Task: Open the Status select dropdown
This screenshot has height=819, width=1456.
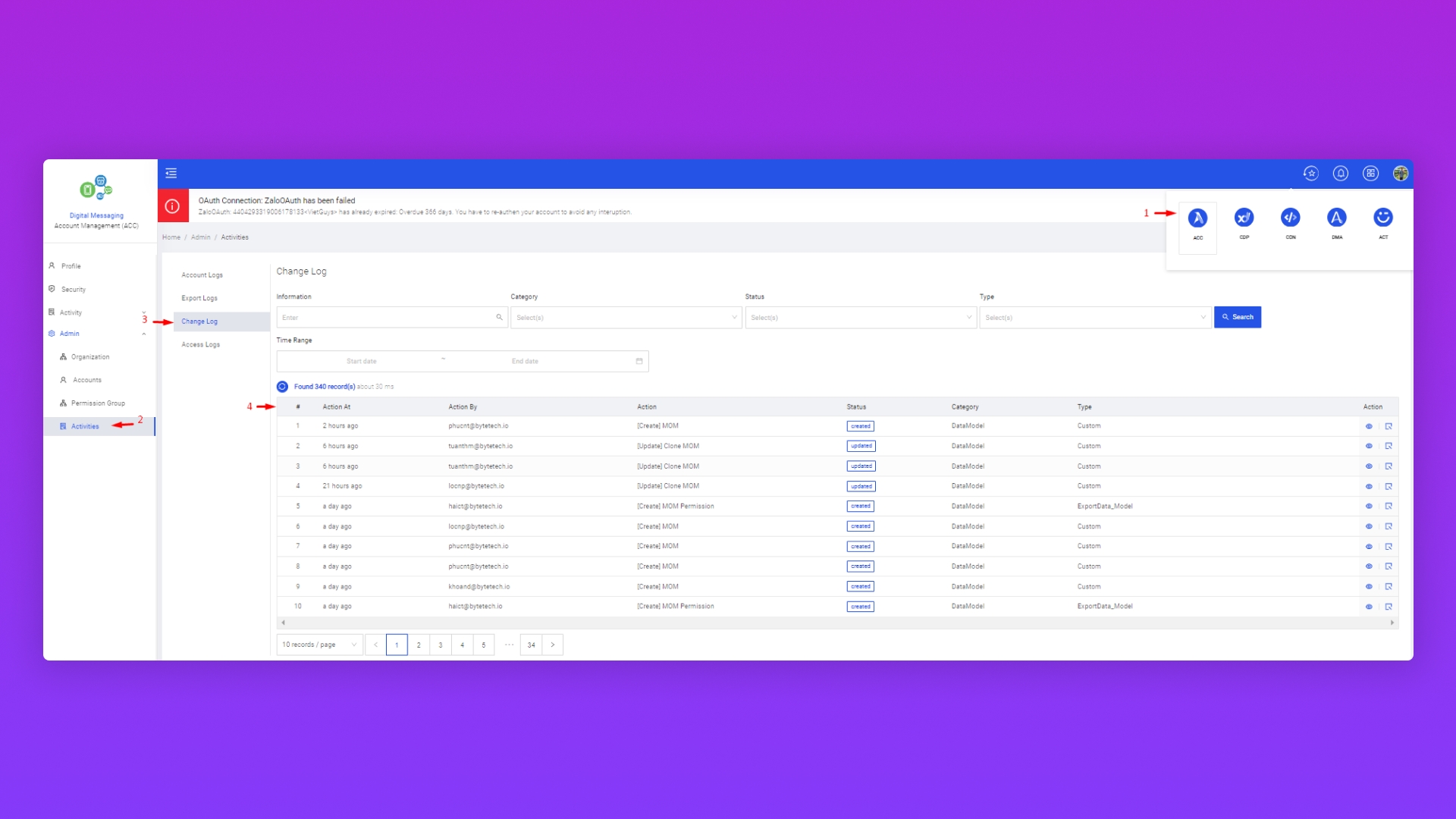Action: pyautogui.click(x=860, y=318)
